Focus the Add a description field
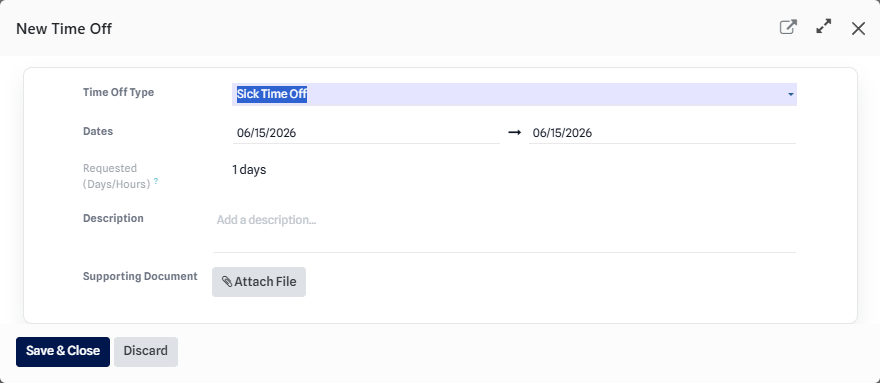This screenshot has height=383, width=880. [x=504, y=230]
